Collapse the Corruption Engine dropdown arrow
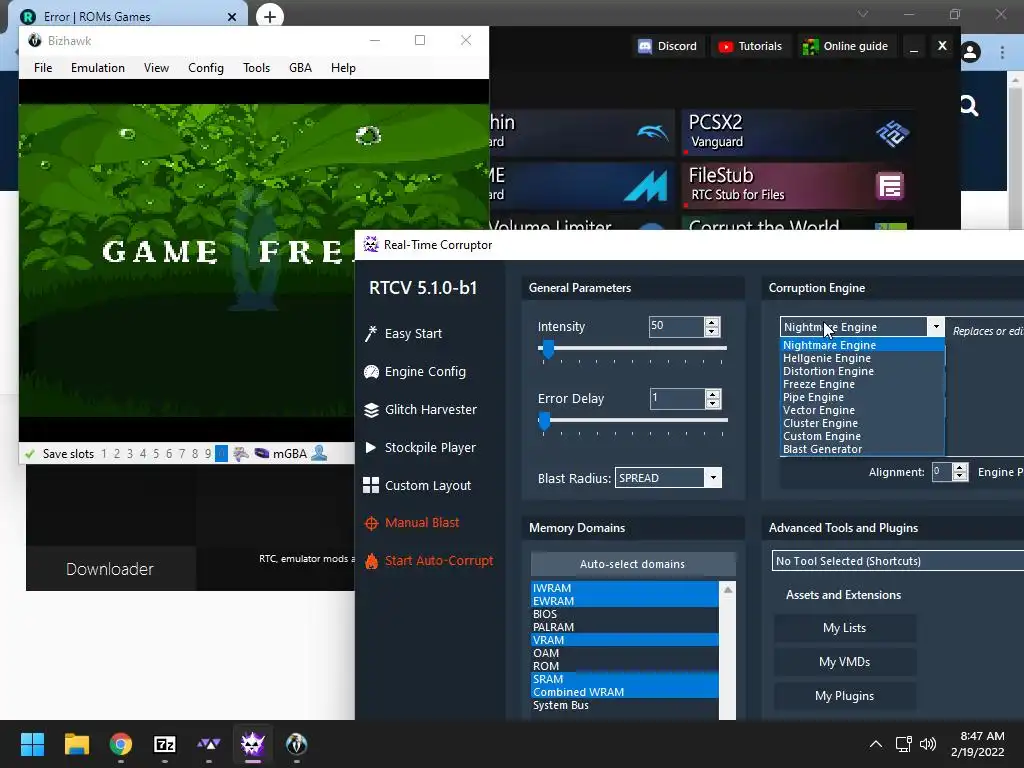 (936, 327)
